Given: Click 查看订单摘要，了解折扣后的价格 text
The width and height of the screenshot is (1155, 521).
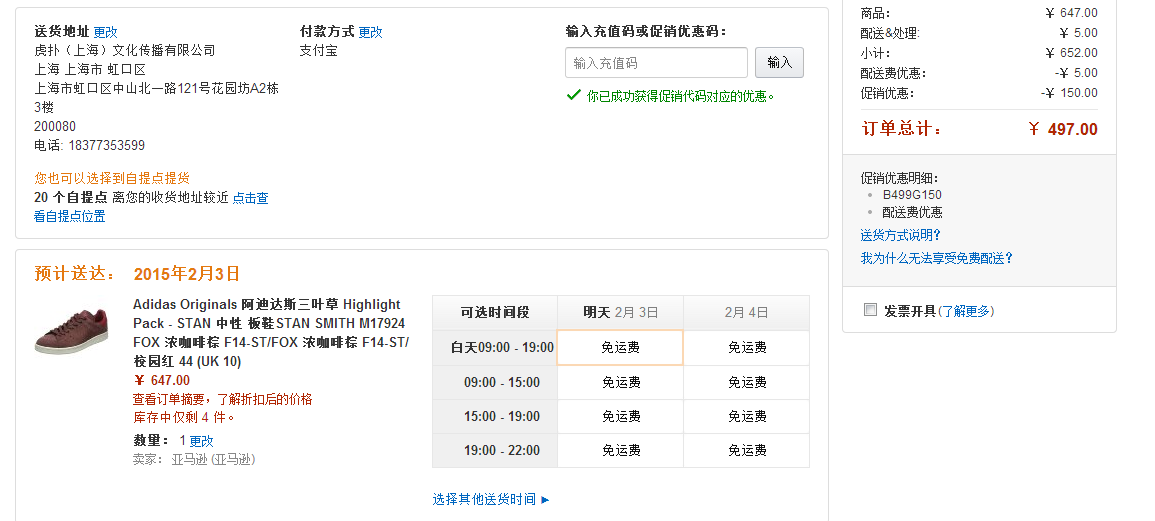Looking at the screenshot, I should click(222, 399).
